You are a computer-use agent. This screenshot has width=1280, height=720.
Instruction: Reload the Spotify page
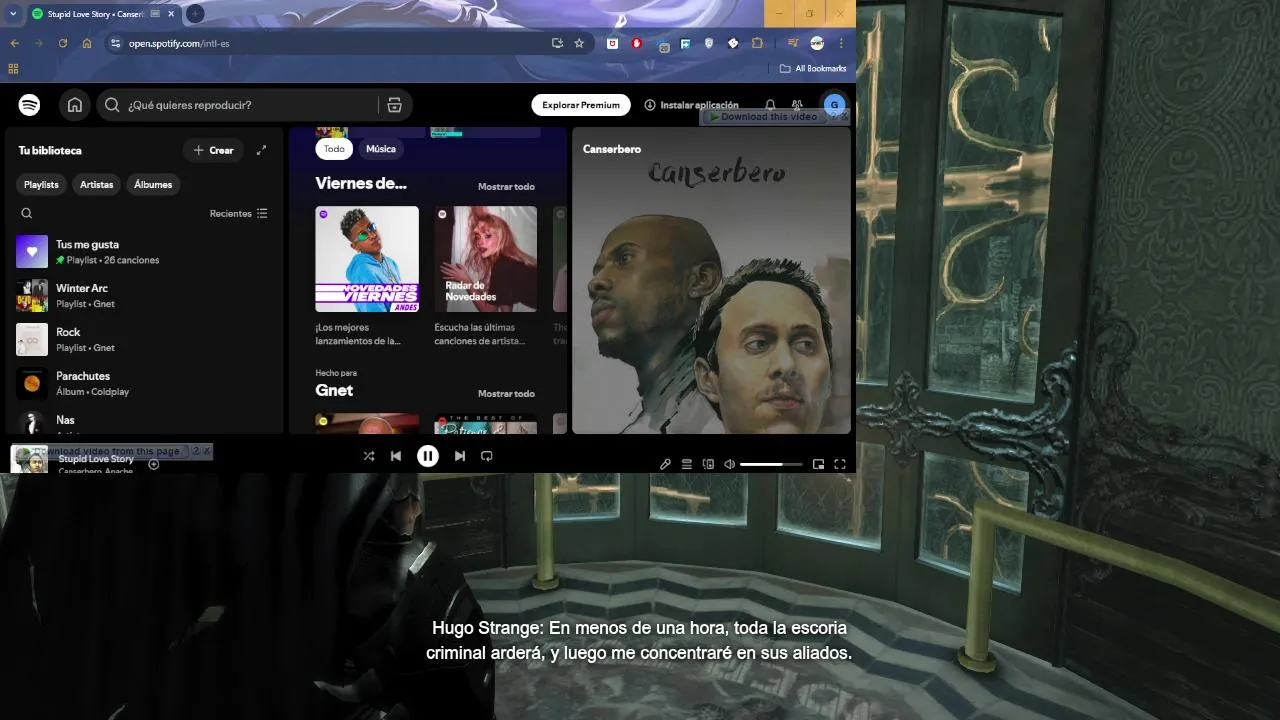point(63,43)
